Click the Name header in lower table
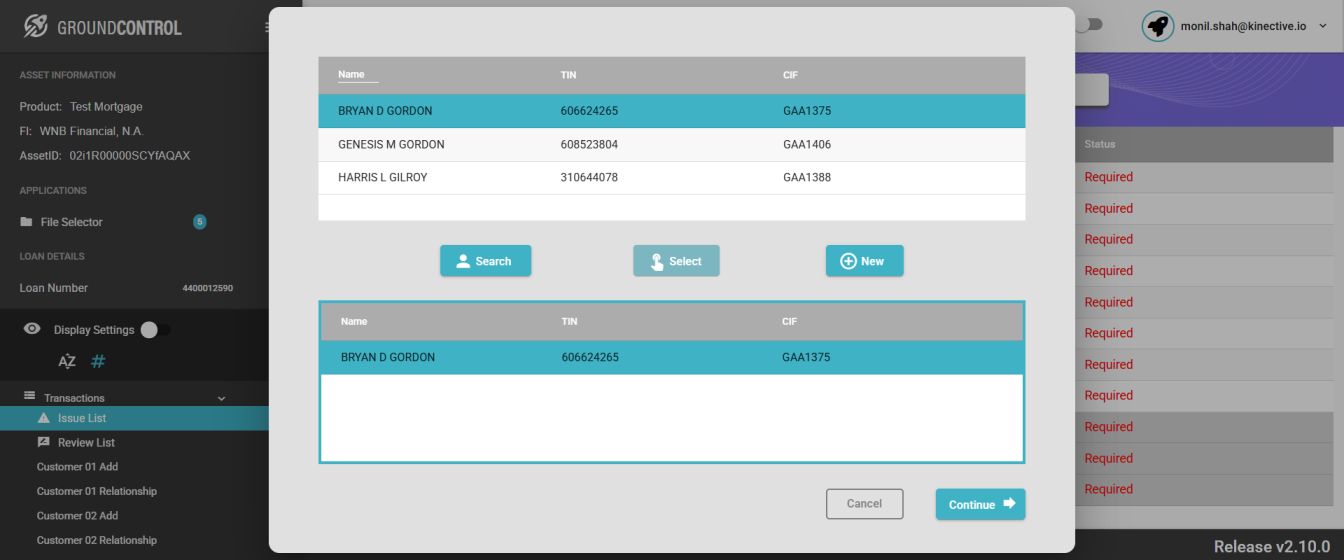 354,322
